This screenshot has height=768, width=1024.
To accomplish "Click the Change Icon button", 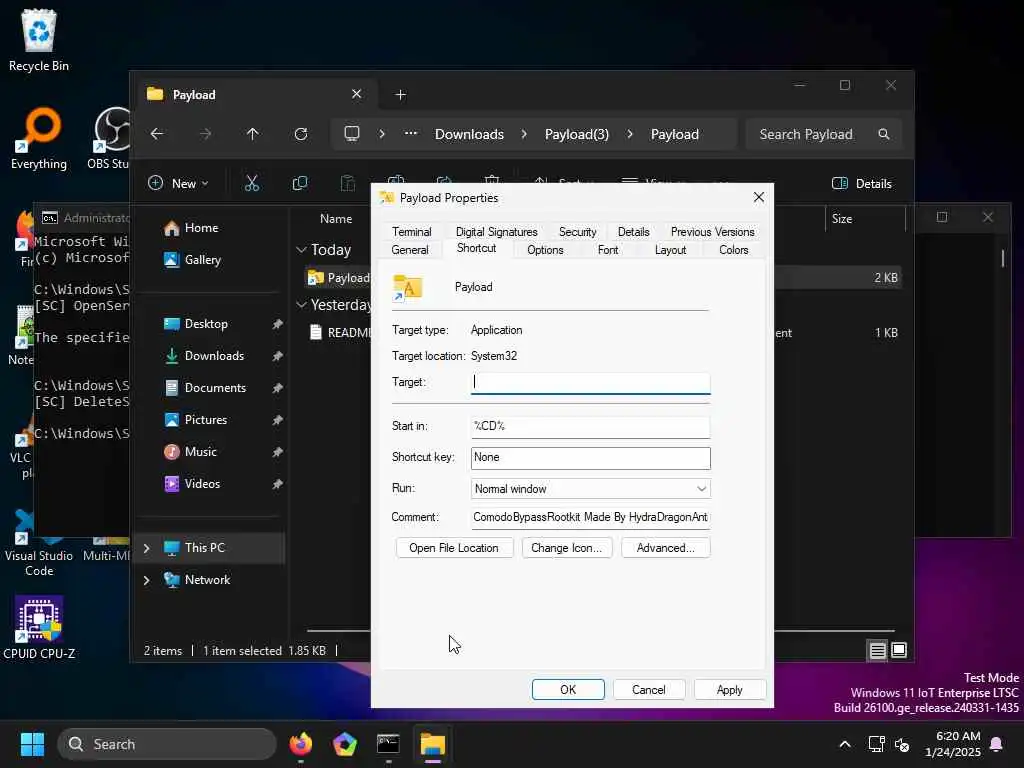I will 566,548.
